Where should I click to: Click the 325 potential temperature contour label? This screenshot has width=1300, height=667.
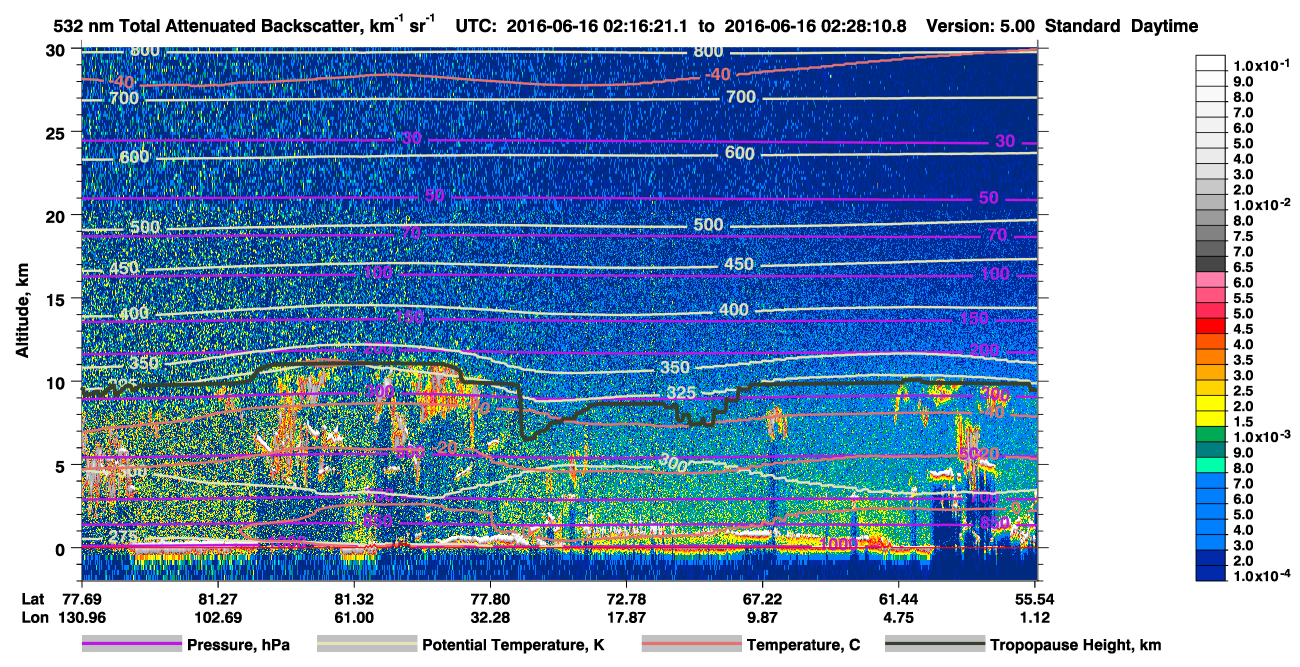coord(682,392)
